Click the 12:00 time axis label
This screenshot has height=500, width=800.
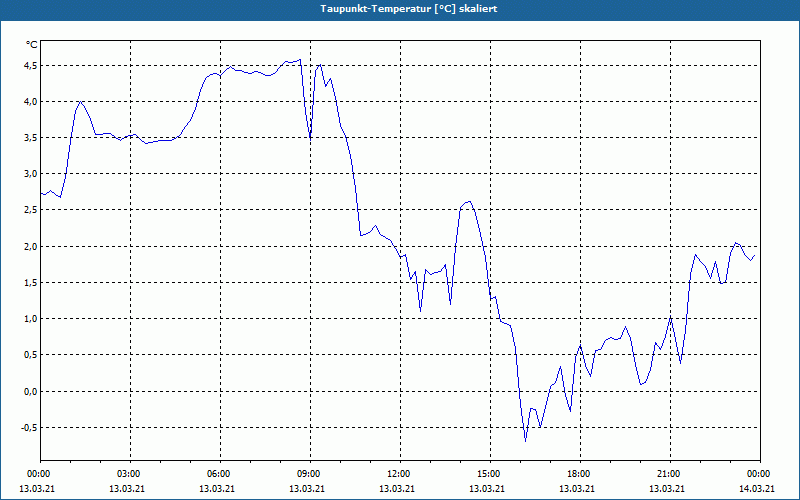[401, 474]
